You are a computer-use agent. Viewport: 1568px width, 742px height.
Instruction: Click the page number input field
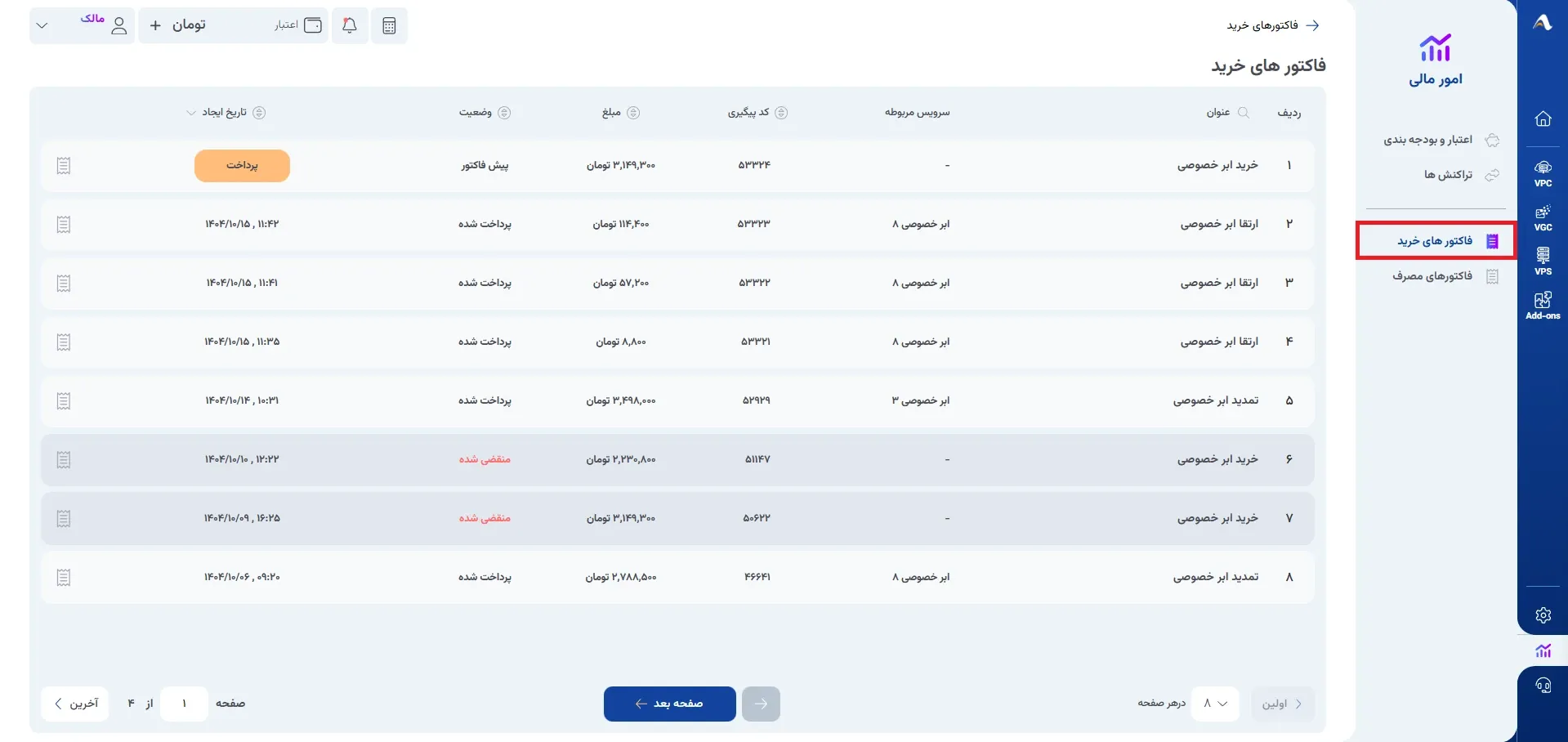click(184, 704)
